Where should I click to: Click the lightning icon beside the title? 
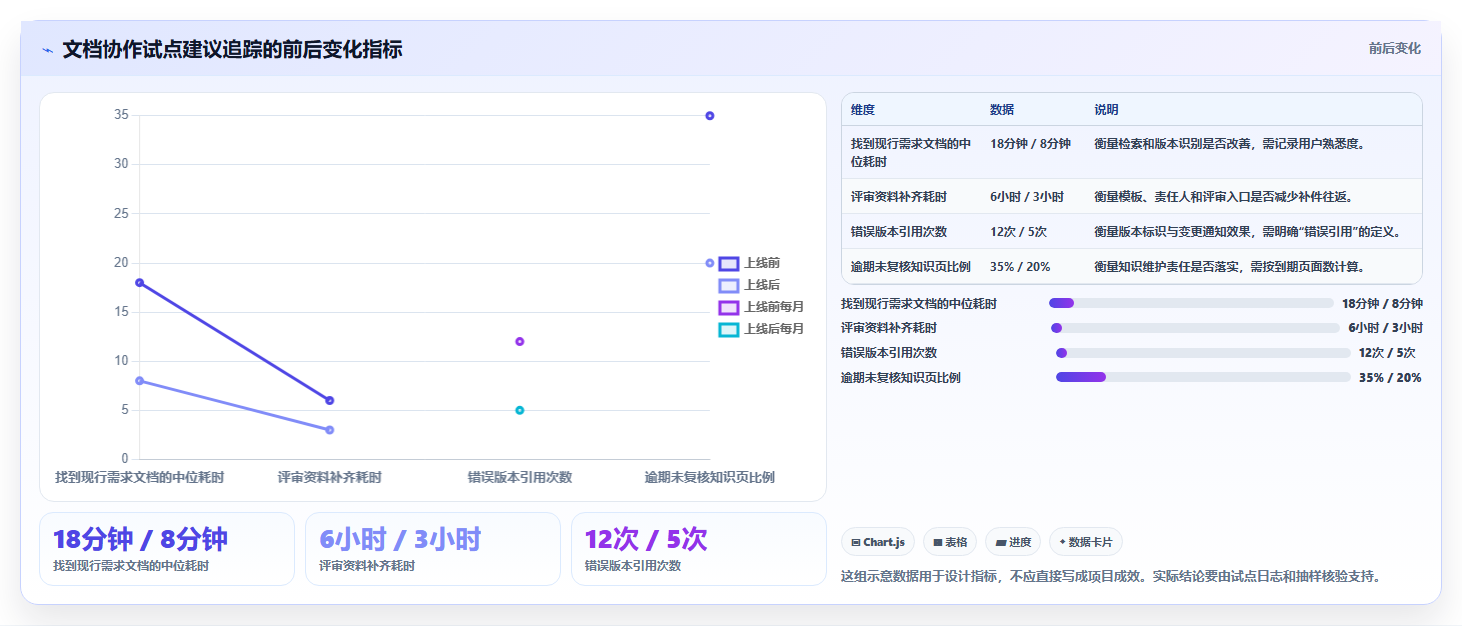(x=47, y=50)
